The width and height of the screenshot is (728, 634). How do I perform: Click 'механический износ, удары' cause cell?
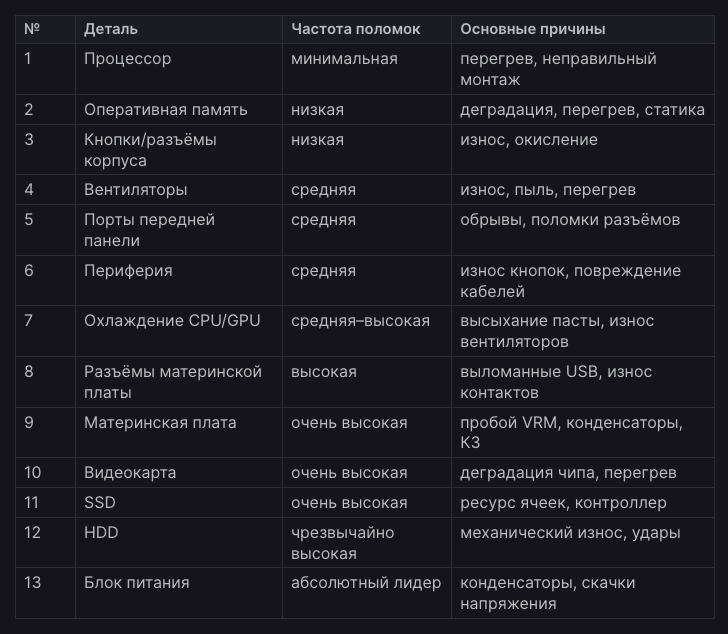583,543
